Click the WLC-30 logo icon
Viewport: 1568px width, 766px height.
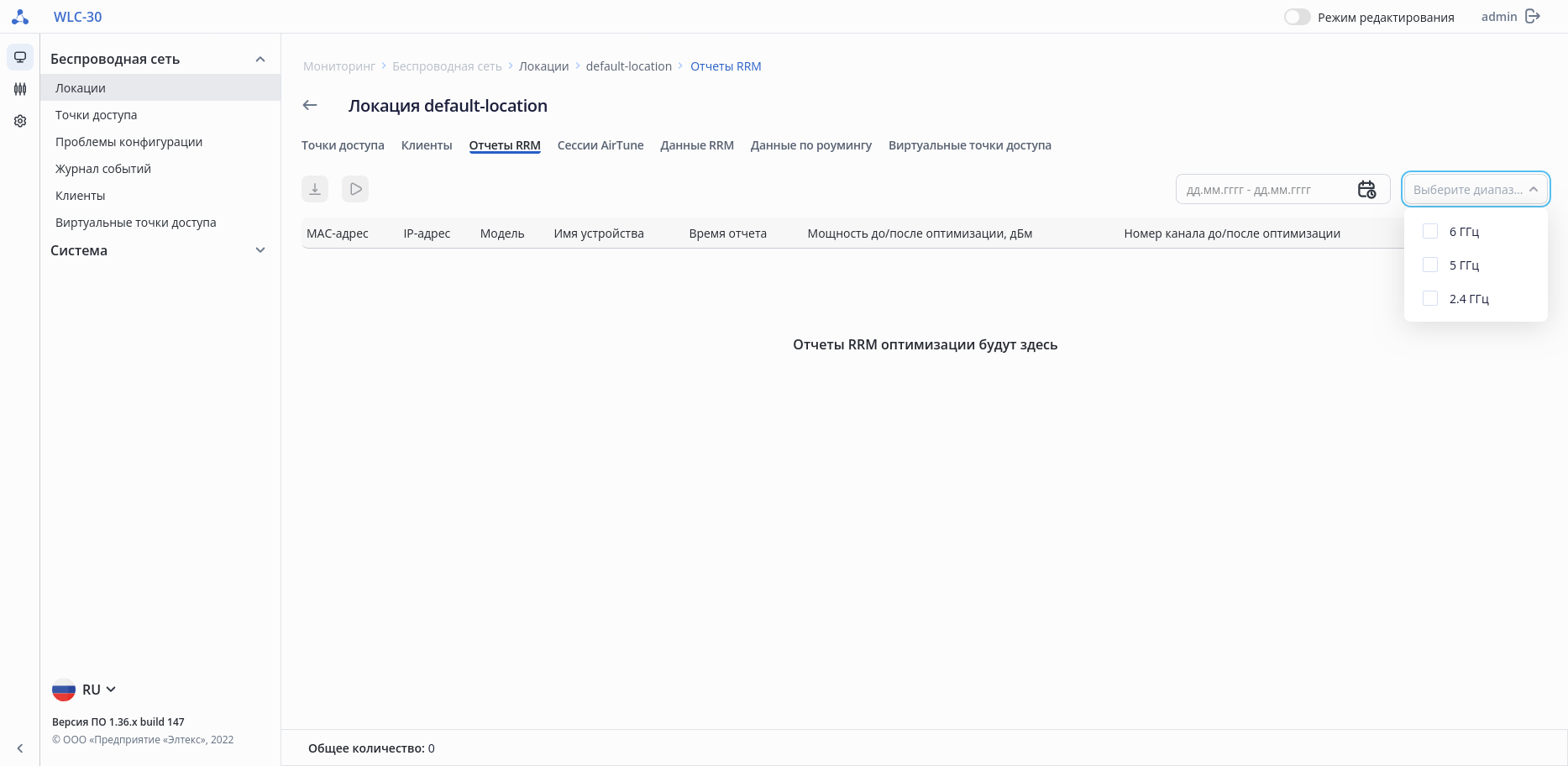click(x=20, y=17)
